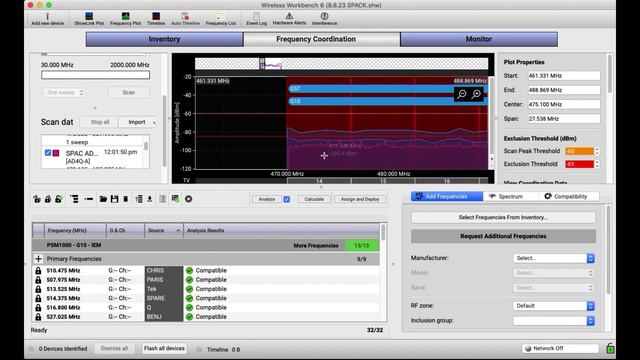Open the Frequency List
Screen dimensions: 640x360
point(220,19)
